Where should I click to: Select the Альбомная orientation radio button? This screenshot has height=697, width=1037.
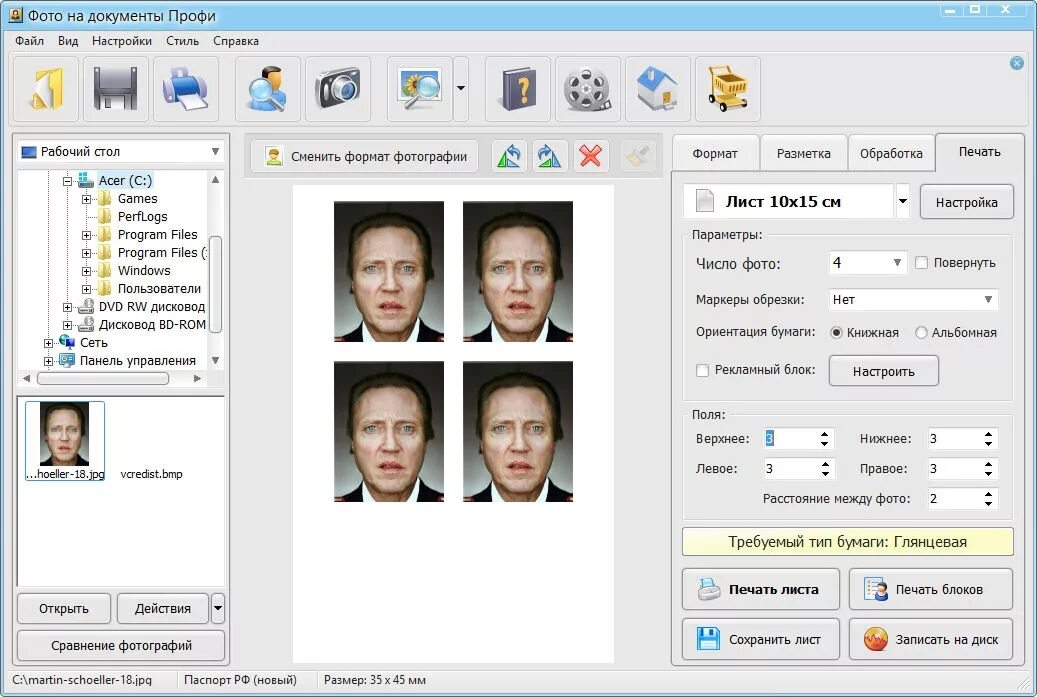coord(921,333)
